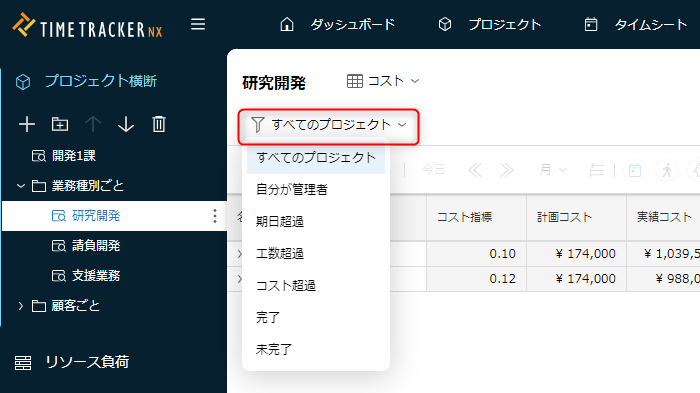Open the more options menu for 研究開発
Viewport: 700px width, 393px height.
click(x=215, y=216)
